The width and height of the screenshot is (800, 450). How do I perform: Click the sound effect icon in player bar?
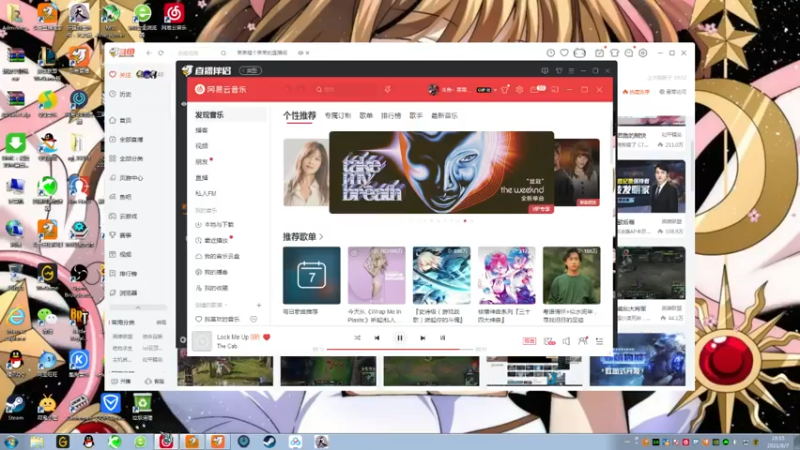tap(549, 341)
